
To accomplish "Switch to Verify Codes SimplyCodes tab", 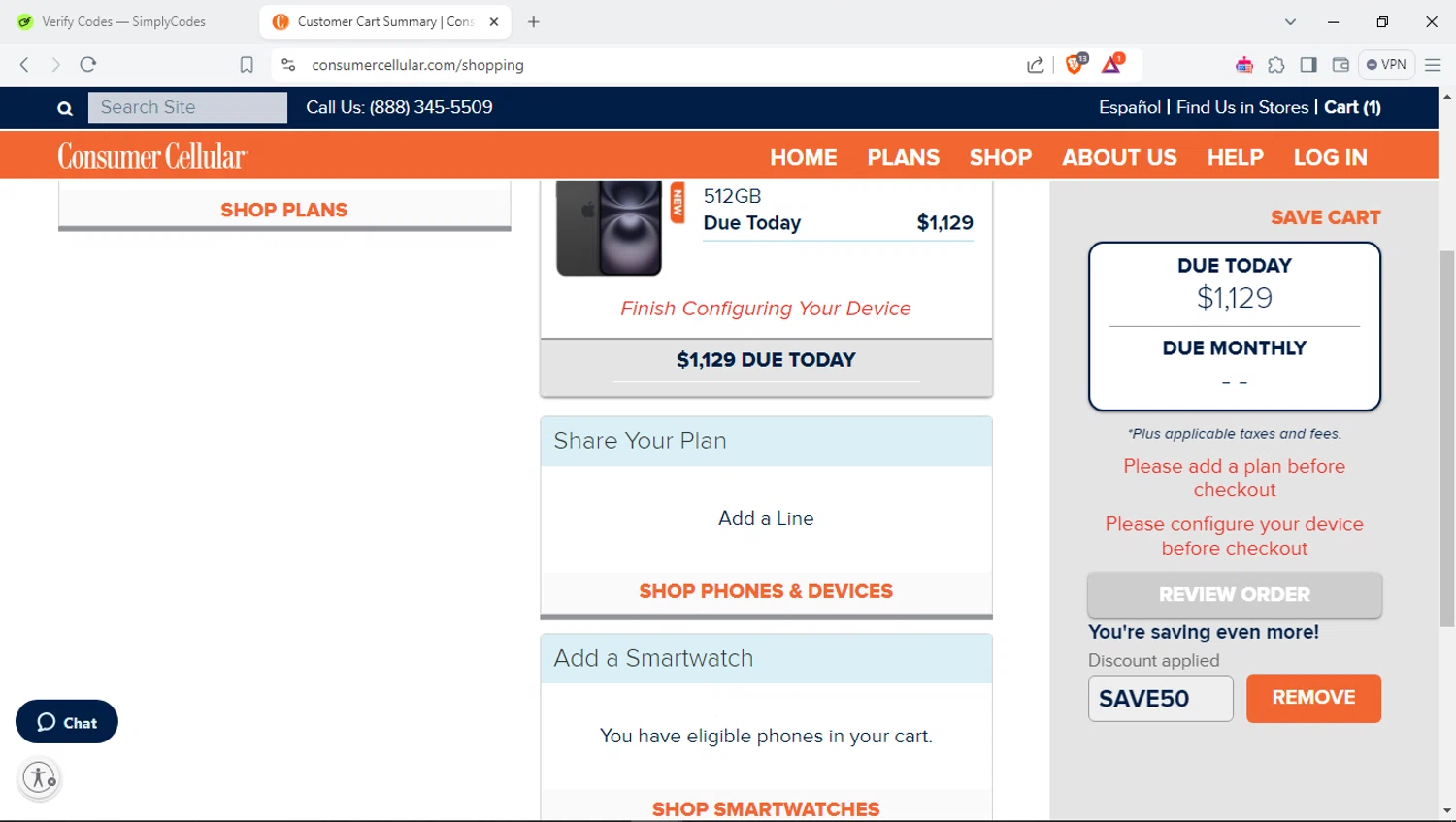I will click(124, 21).
